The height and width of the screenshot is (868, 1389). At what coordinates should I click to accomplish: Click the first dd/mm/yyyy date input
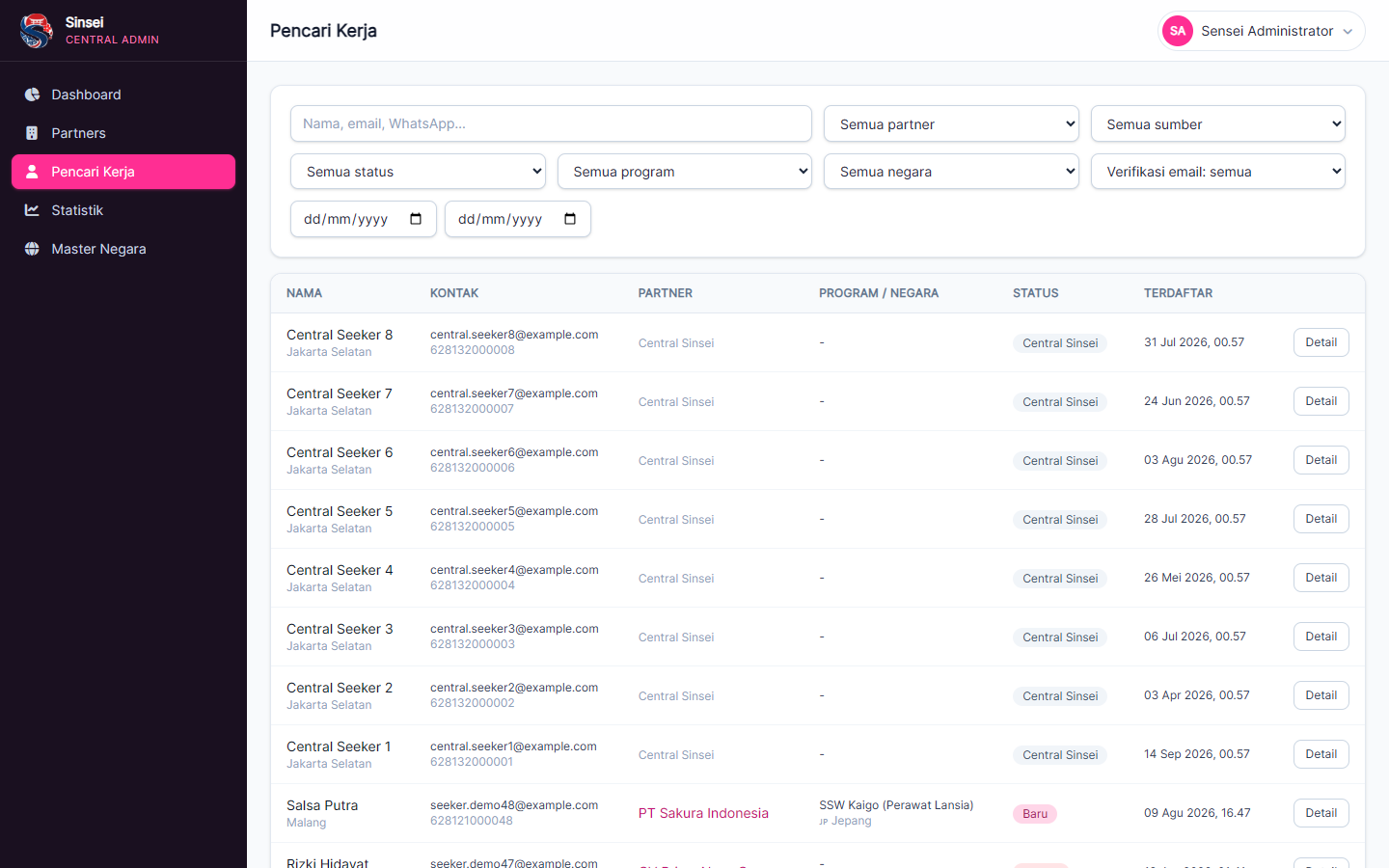(x=364, y=219)
